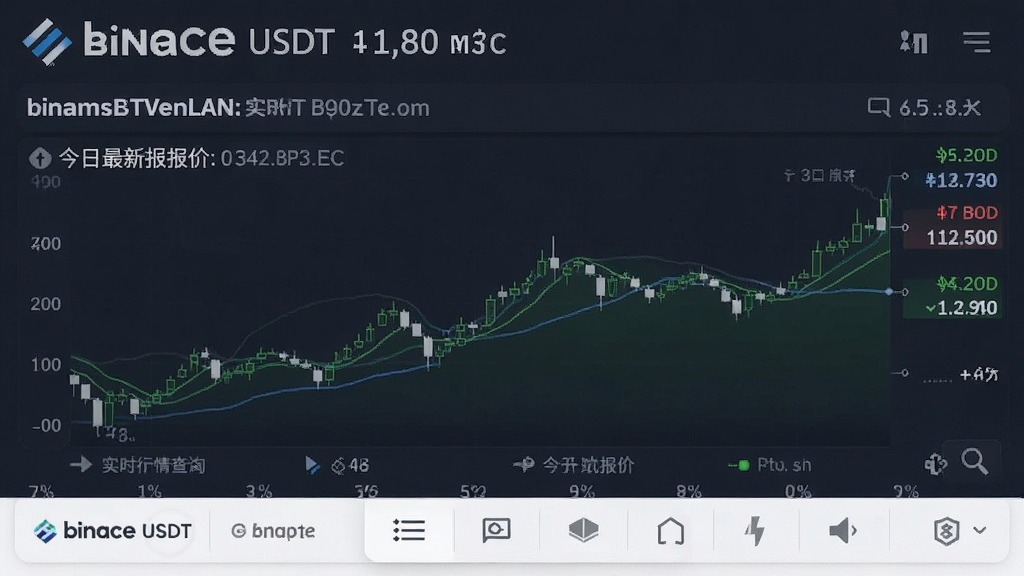The height and width of the screenshot is (576, 1024).
Task: Open the comment icon beside 6.5
Action: 878,107
